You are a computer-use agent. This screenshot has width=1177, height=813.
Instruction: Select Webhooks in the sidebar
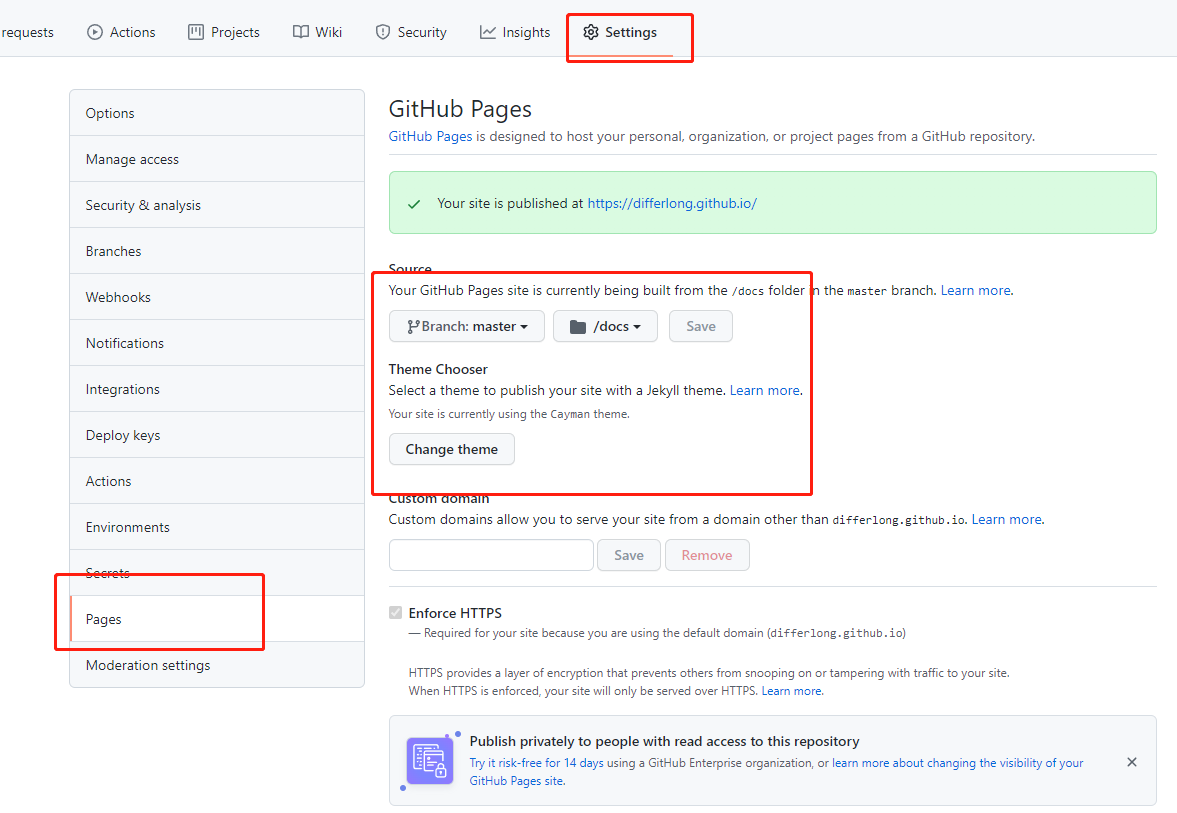click(x=217, y=297)
